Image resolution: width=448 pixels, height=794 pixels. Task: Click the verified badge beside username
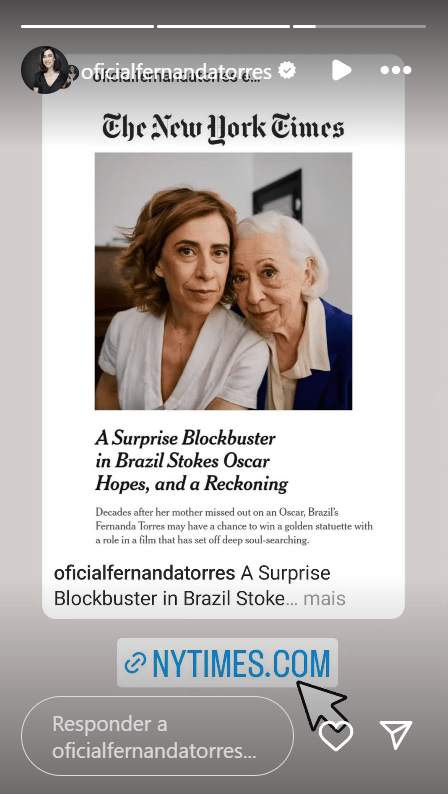(288, 71)
